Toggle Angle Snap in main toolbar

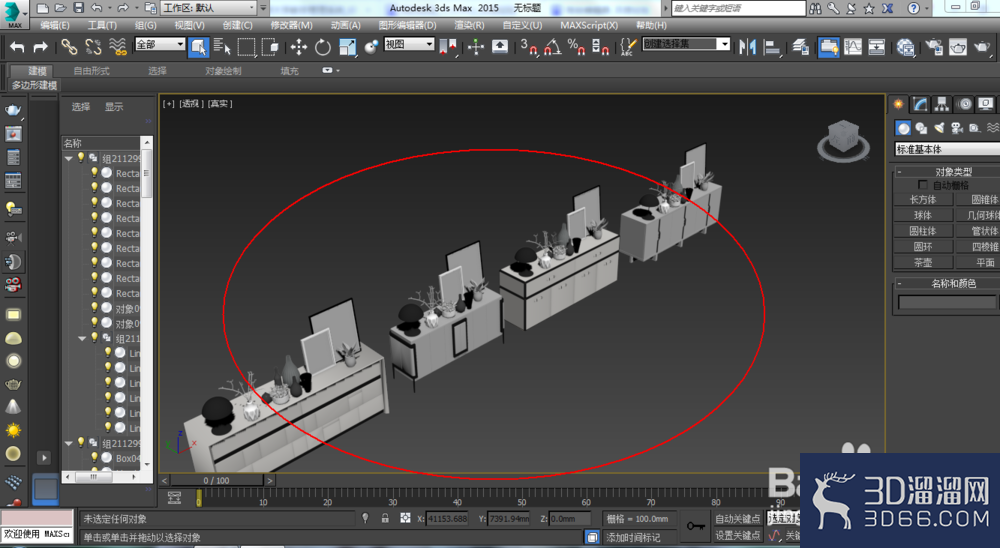(x=553, y=47)
